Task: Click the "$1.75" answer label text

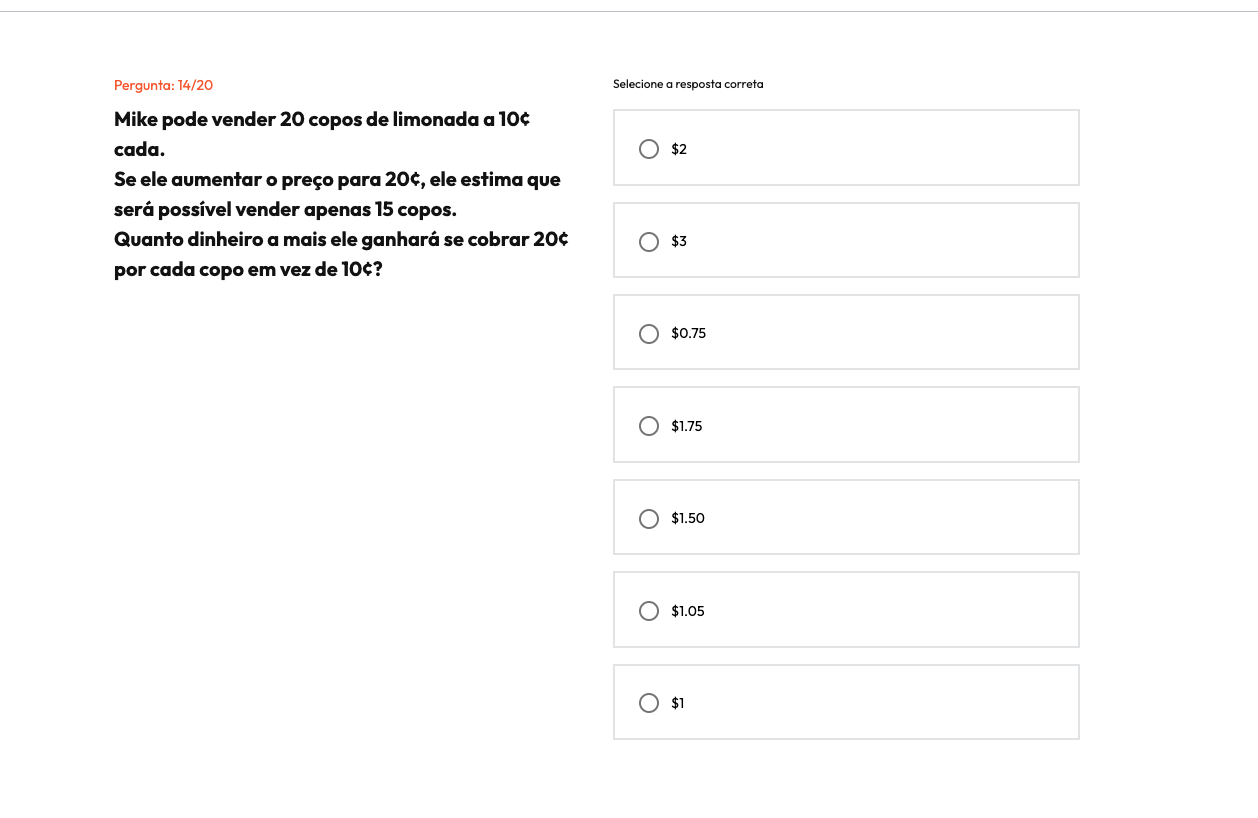Action: click(687, 426)
